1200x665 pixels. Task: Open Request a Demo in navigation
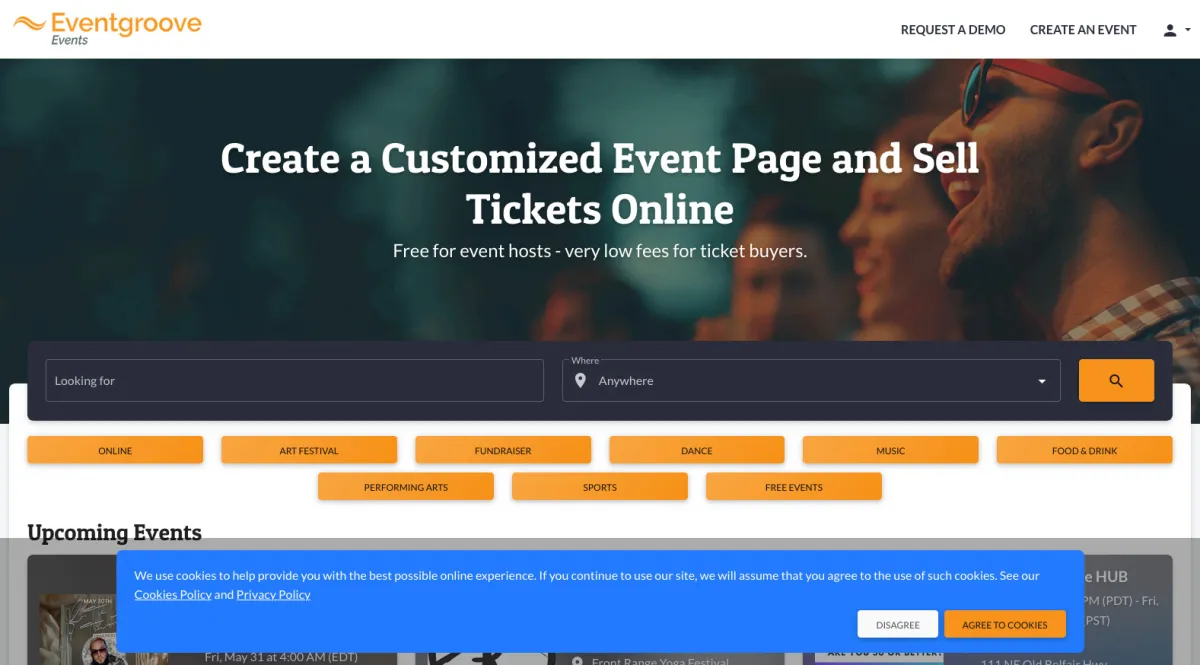tap(953, 30)
